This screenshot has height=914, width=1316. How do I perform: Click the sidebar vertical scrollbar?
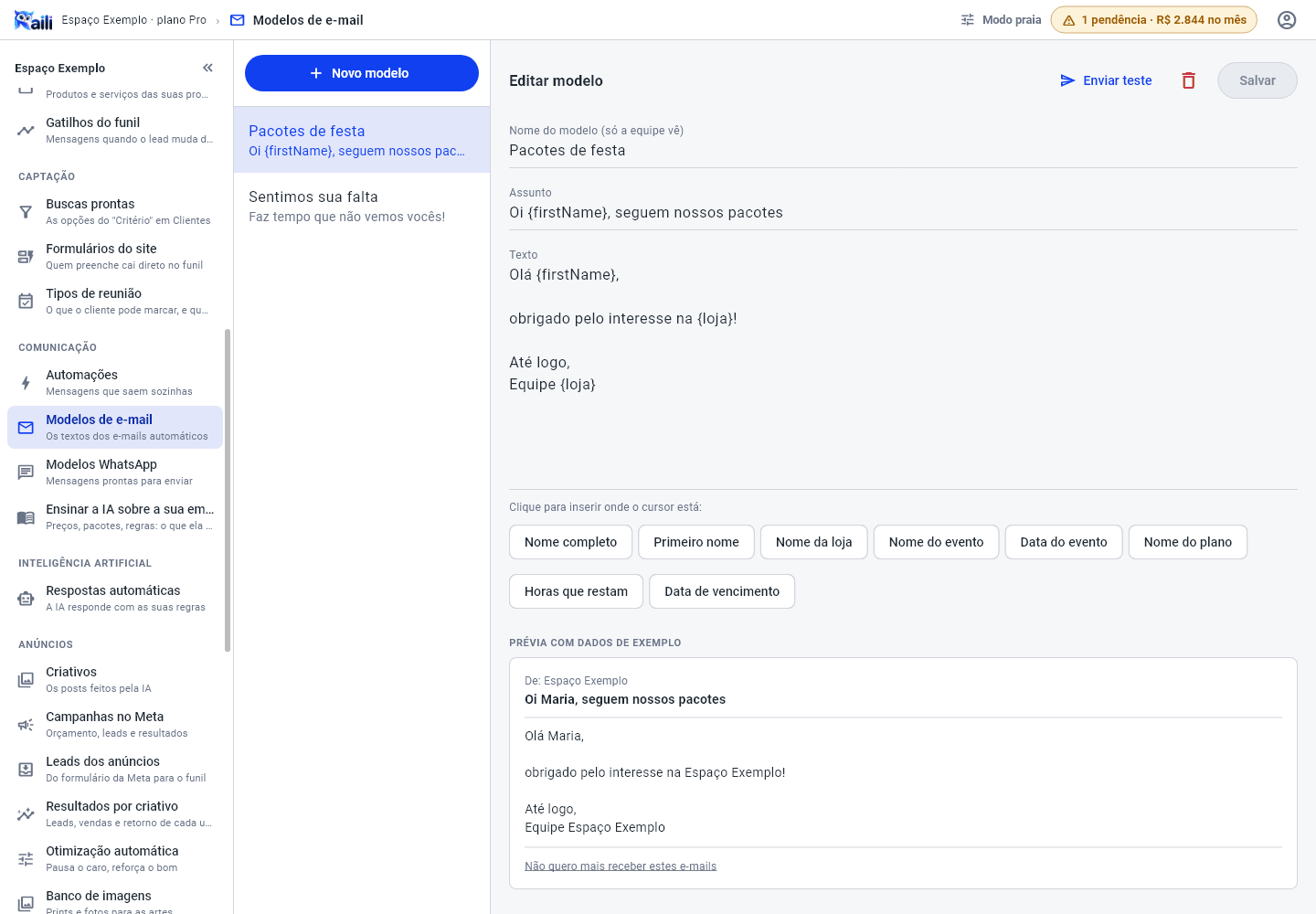228,490
